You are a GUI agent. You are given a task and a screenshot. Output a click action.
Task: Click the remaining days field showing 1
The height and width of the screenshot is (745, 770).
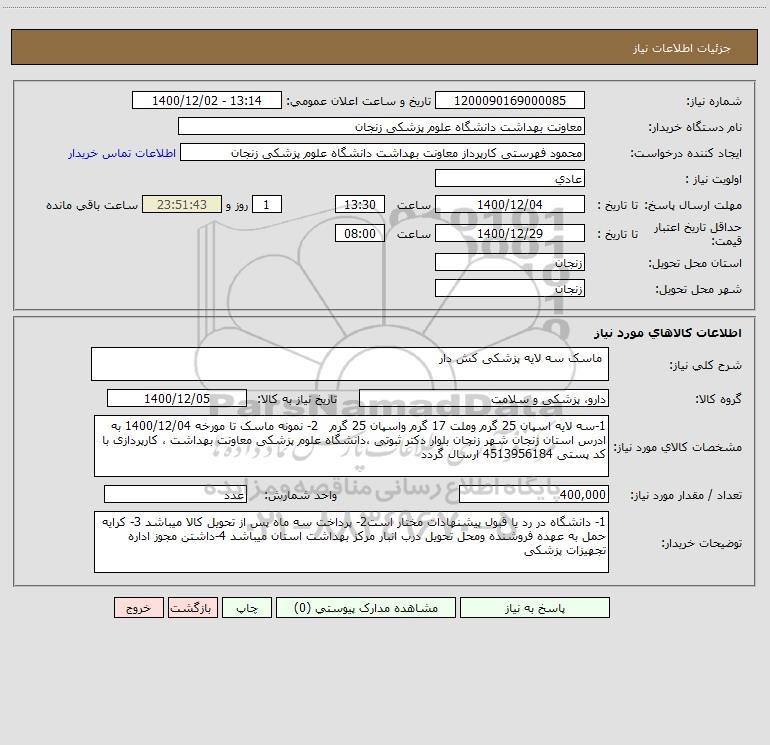[x=267, y=205]
